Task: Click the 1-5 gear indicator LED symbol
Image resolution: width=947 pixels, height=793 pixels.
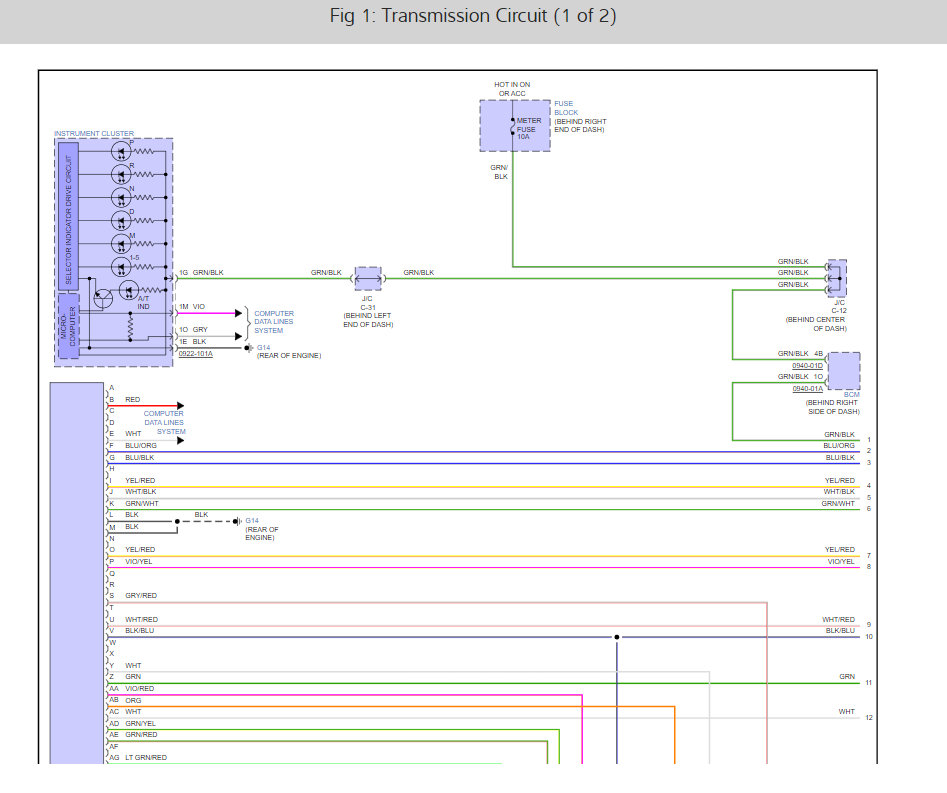Action: coord(119,266)
